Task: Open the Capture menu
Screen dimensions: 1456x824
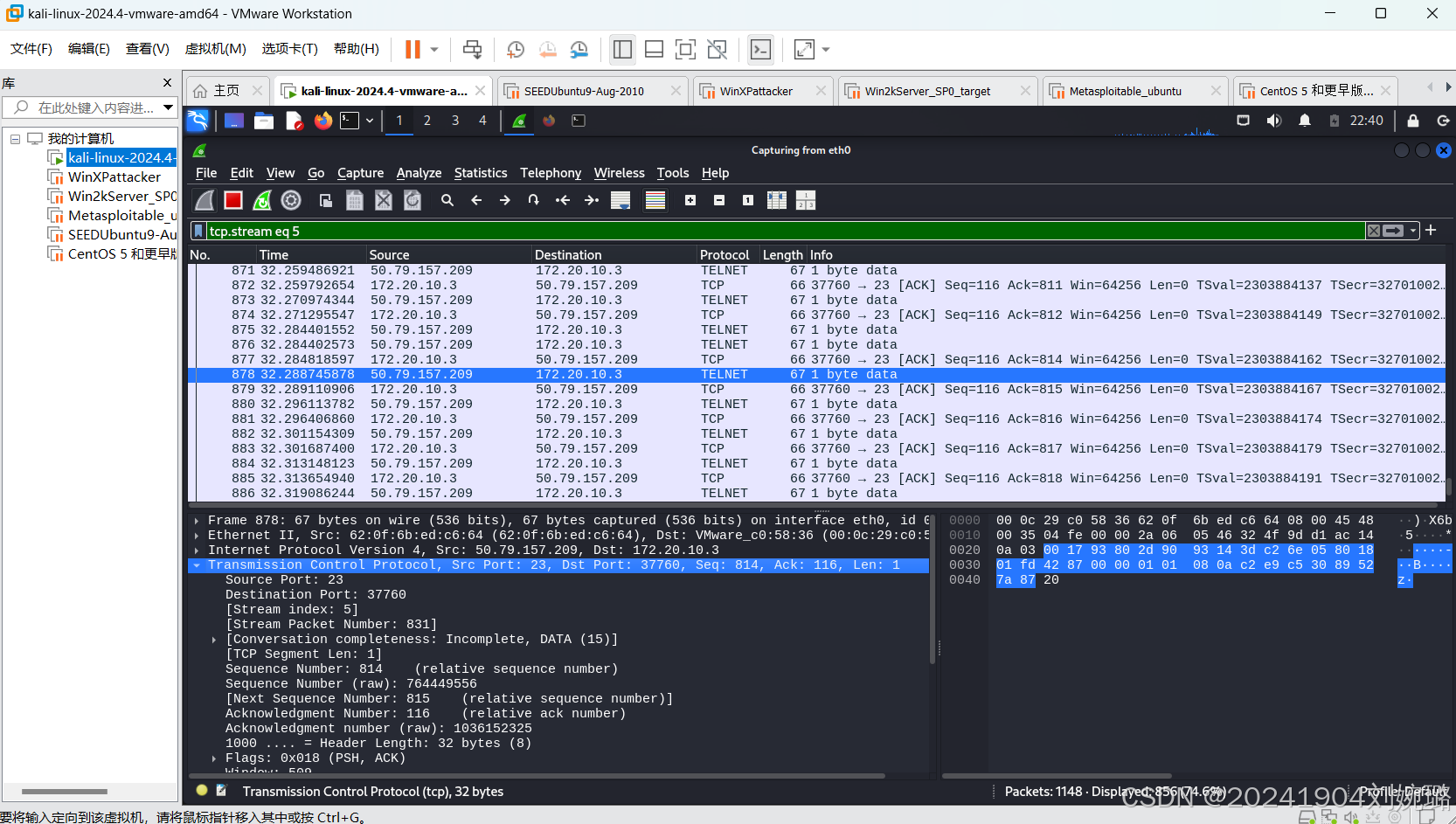Action: pos(360,173)
